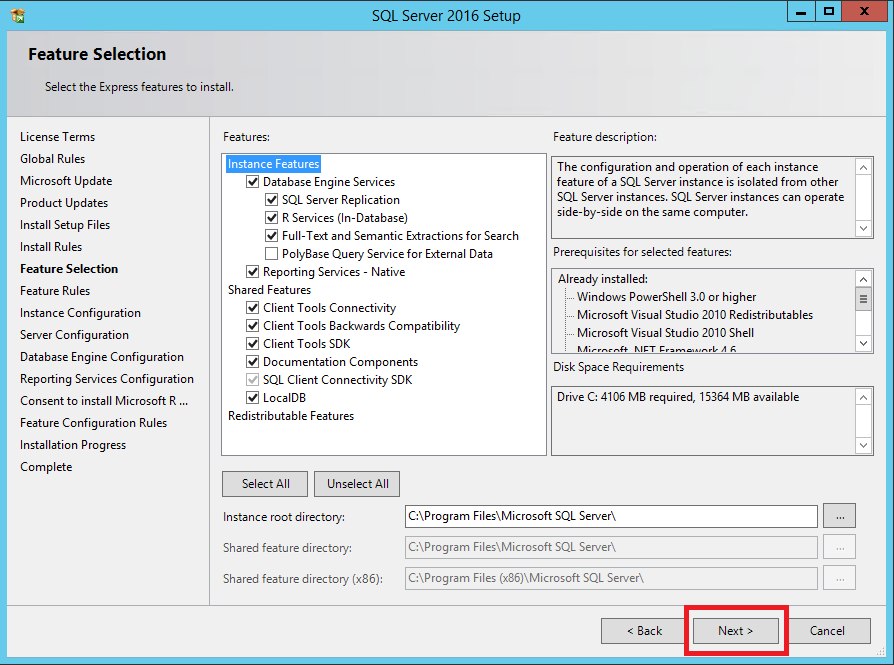894x665 pixels.
Task: Click the disabled browse button for Shared feature directory
Action: [839, 547]
